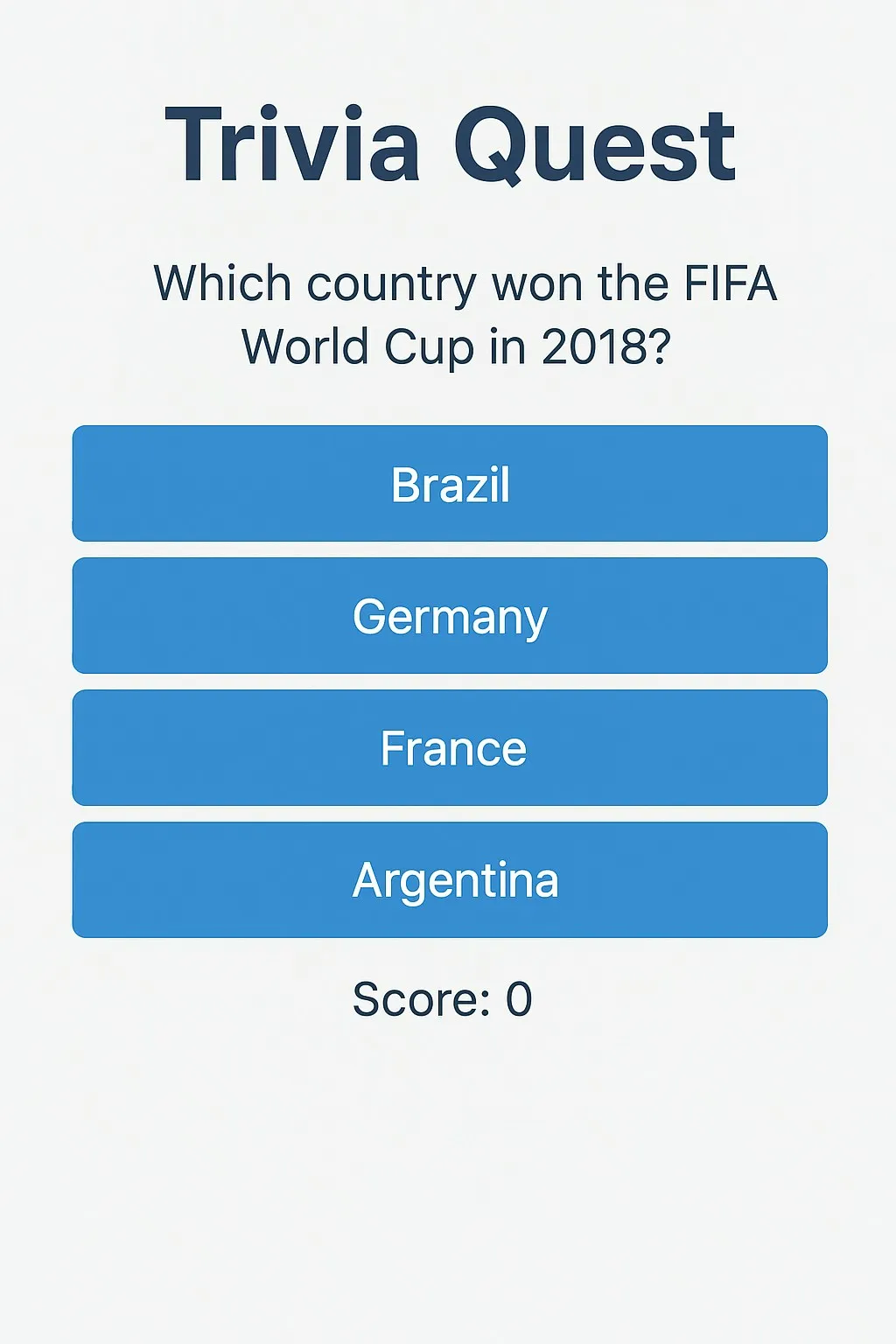The height and width of the screenshot is (1344, 896).
Task: Click the Score: 0 label
Action: [x=443, y=999]
